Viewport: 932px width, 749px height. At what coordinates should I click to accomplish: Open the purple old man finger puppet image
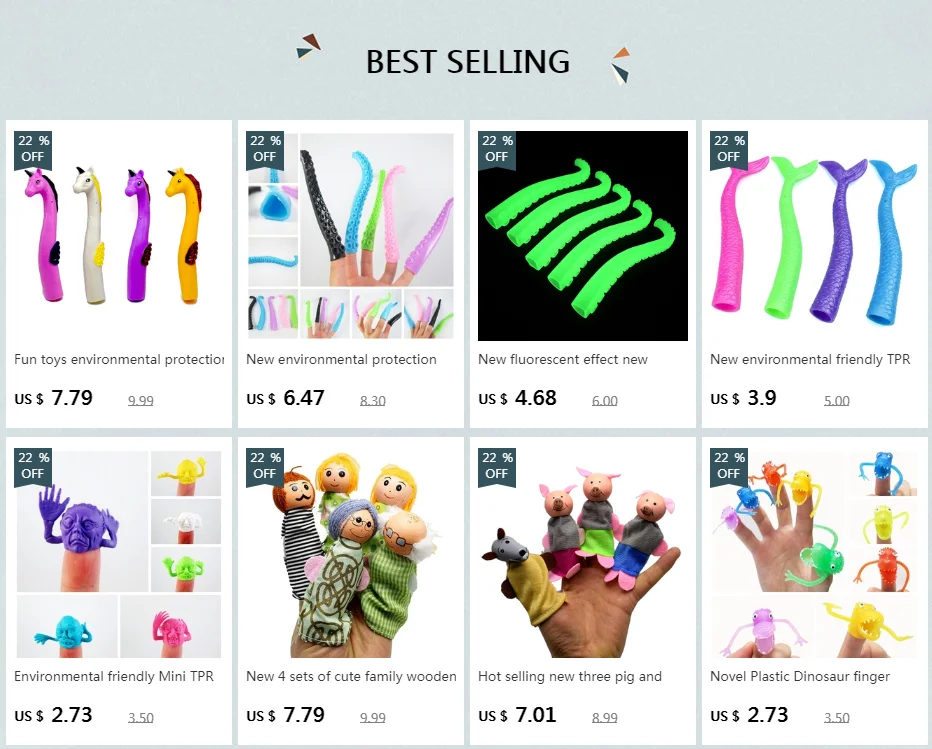(x=119, y=553)
